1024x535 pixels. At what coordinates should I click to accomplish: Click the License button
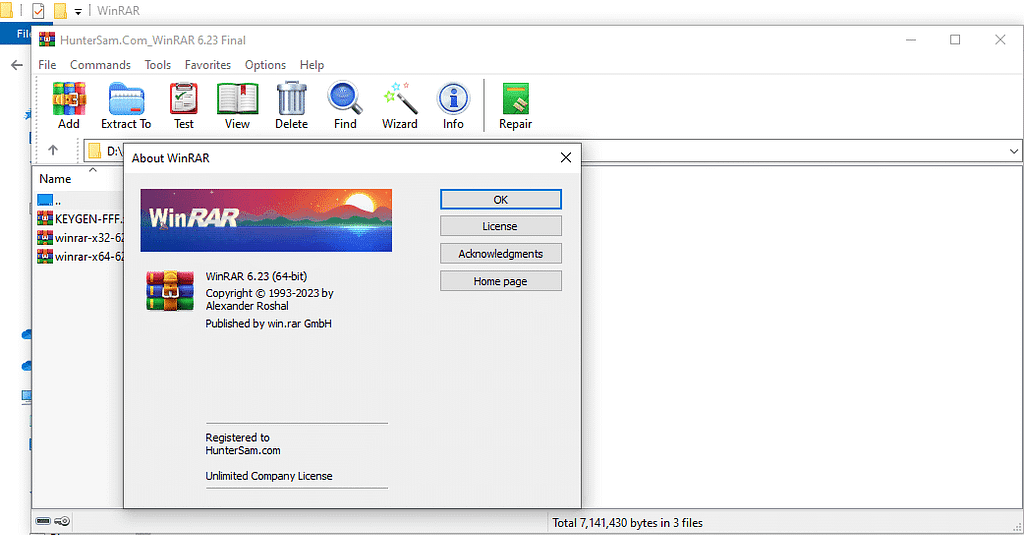[x=501, y=226]
